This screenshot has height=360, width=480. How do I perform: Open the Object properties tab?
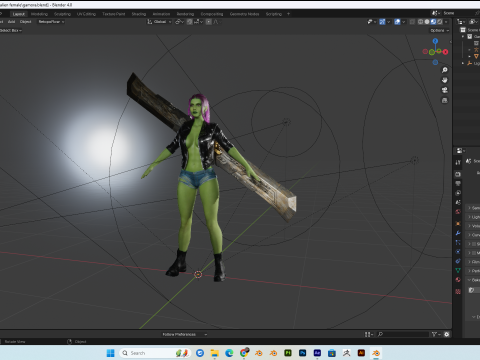pos(458,224)
